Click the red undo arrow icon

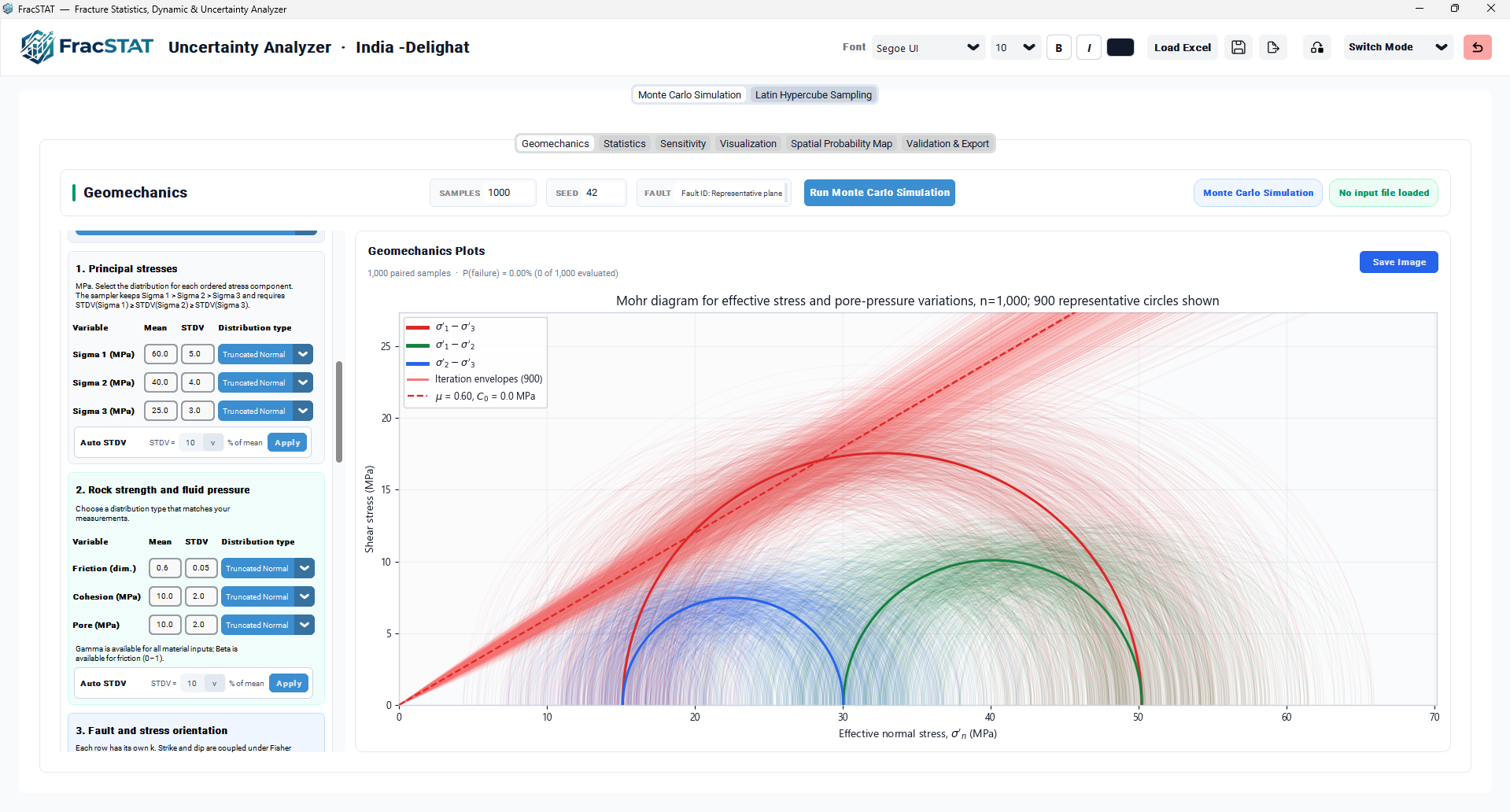click(1478, 47)
